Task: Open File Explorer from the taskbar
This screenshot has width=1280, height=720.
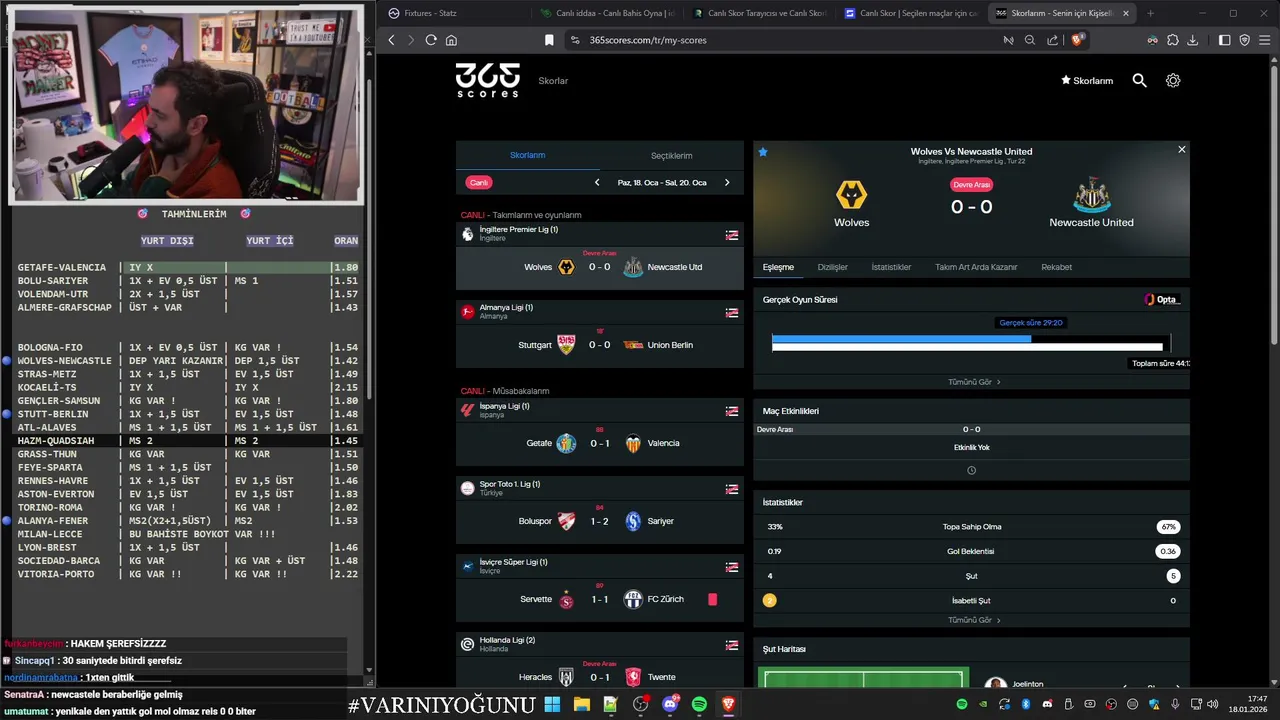Action: coord(581,705)
